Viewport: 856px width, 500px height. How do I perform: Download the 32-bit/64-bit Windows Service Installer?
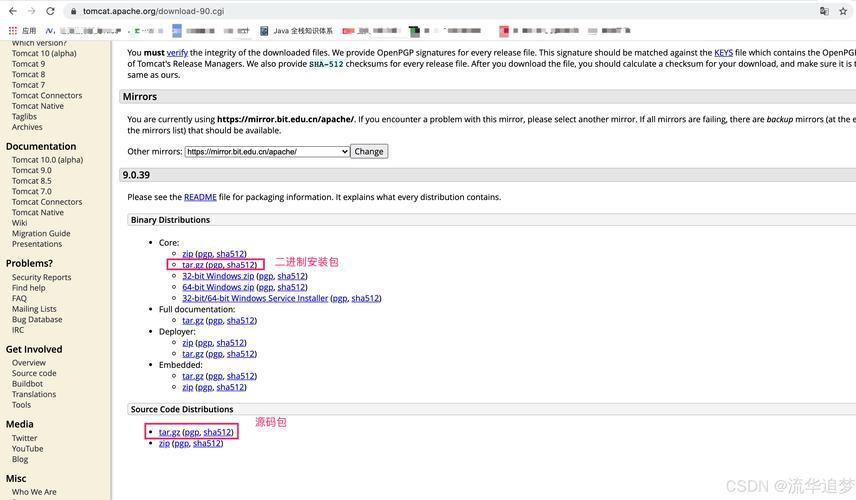point(255,298)
